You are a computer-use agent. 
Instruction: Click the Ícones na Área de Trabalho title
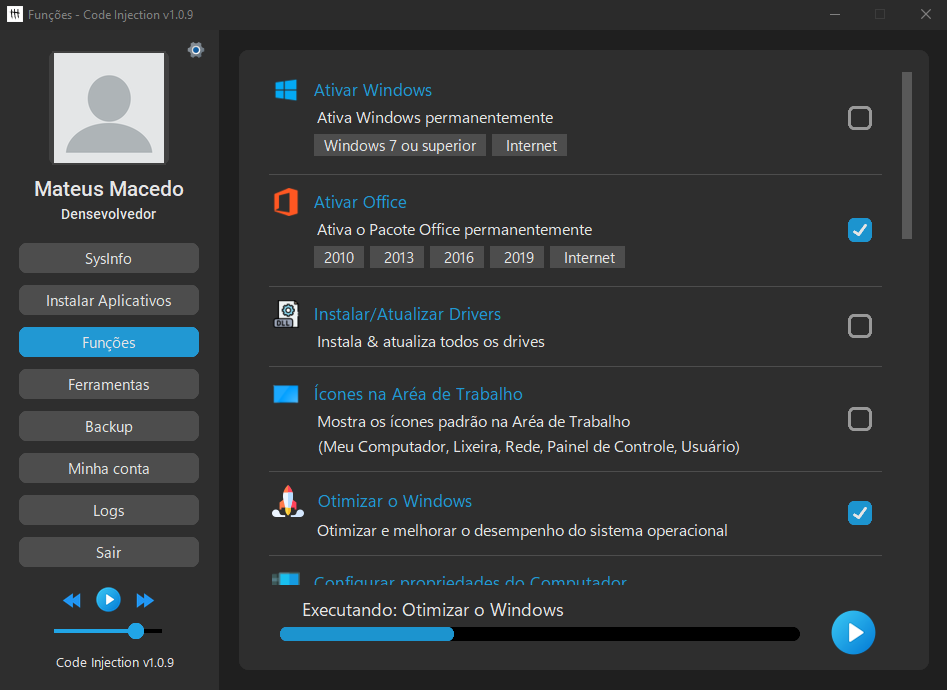click(x=418, y=394)
